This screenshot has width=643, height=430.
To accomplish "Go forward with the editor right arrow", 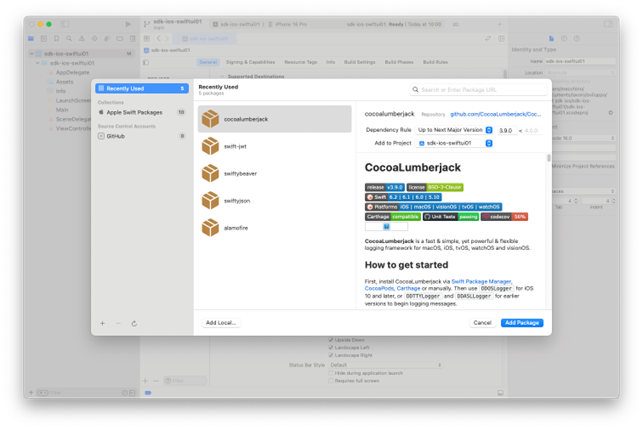I will click(167, 39).
